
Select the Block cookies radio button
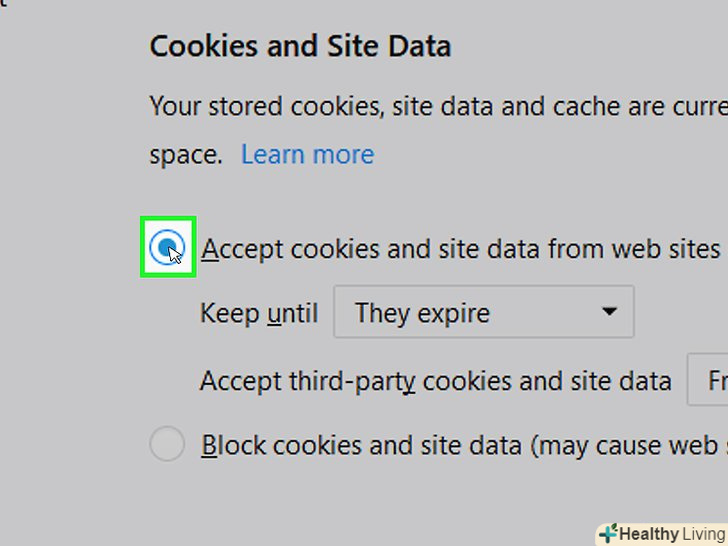(x=167, y=444)
